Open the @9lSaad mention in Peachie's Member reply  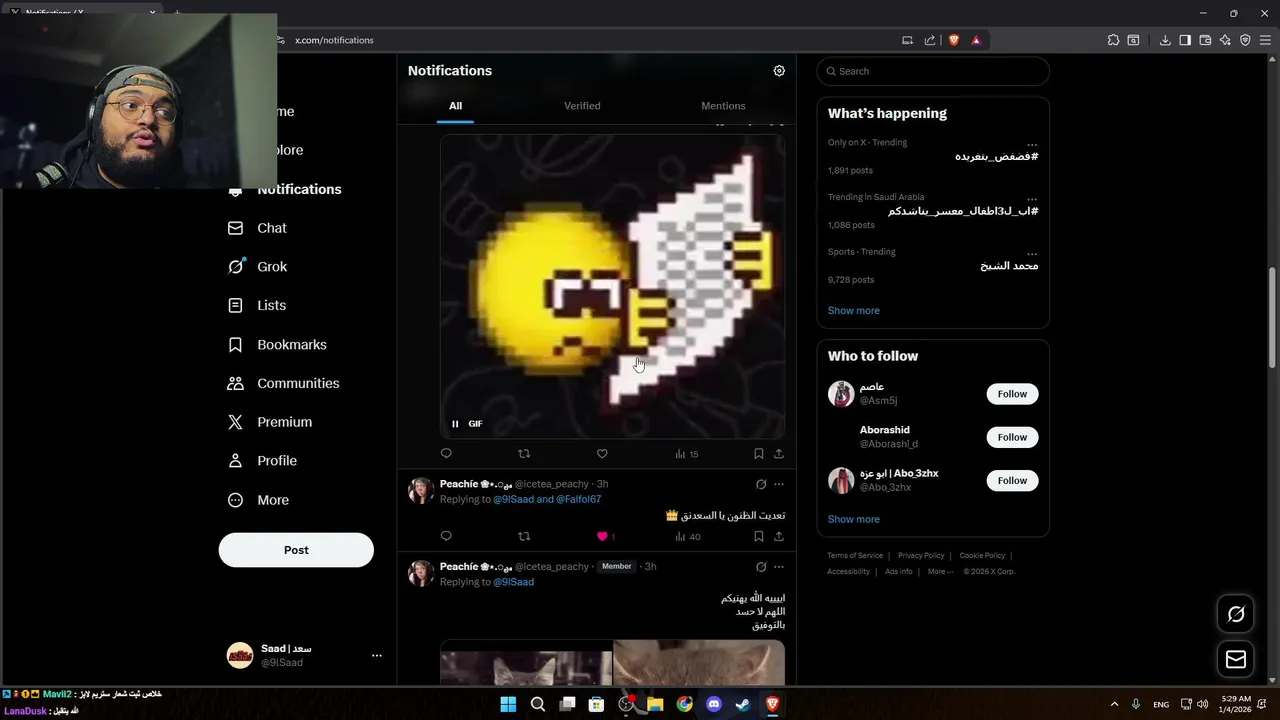(x=513, y=582)
